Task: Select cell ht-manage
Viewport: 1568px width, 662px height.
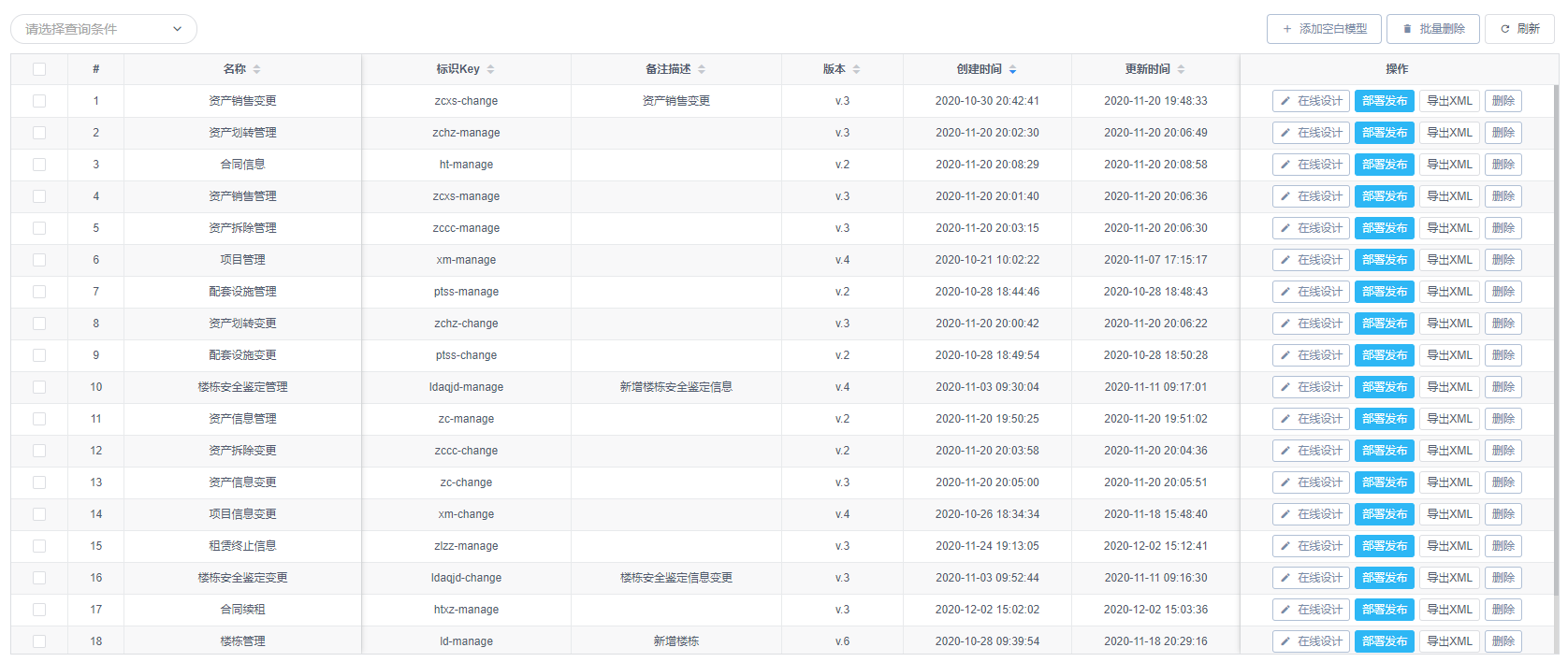Action: click(466, 165)
